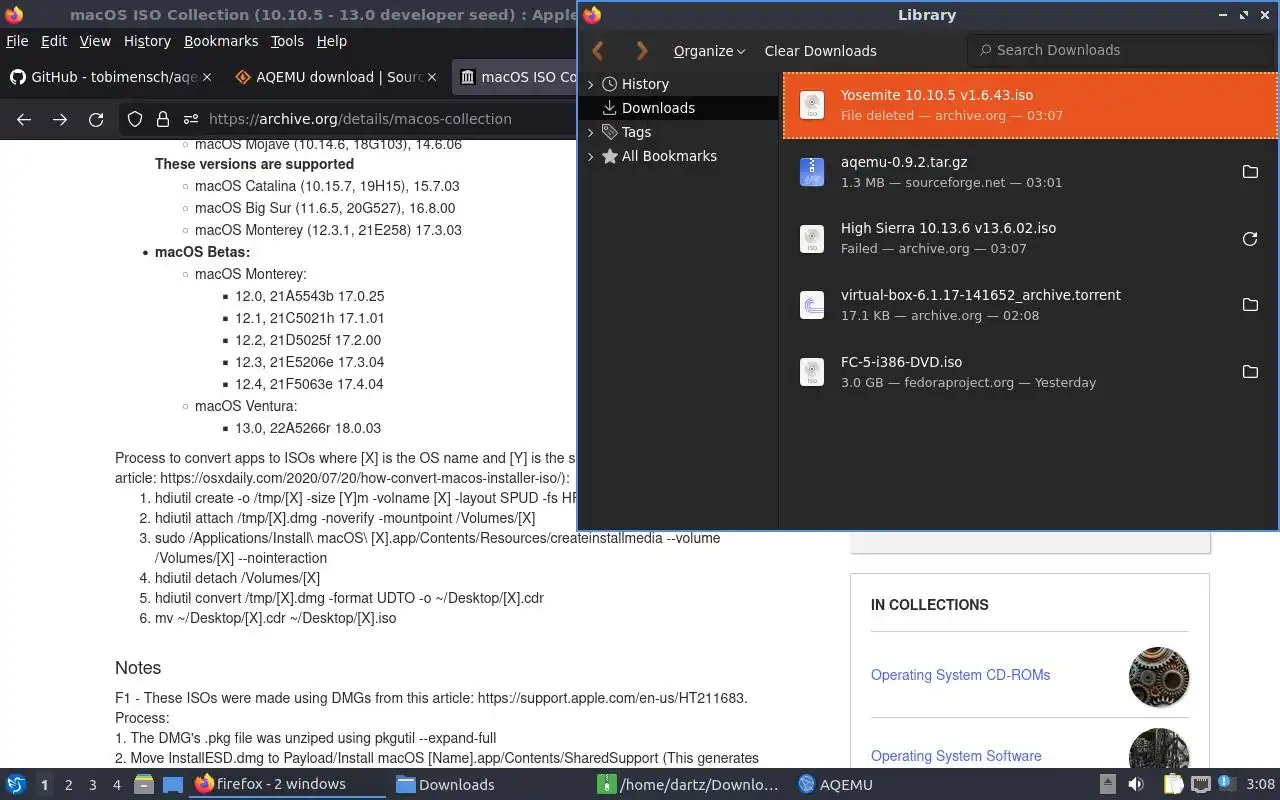Open Firefox Tools menu
The image size is (1280, 800).
[x=287, y=41]
